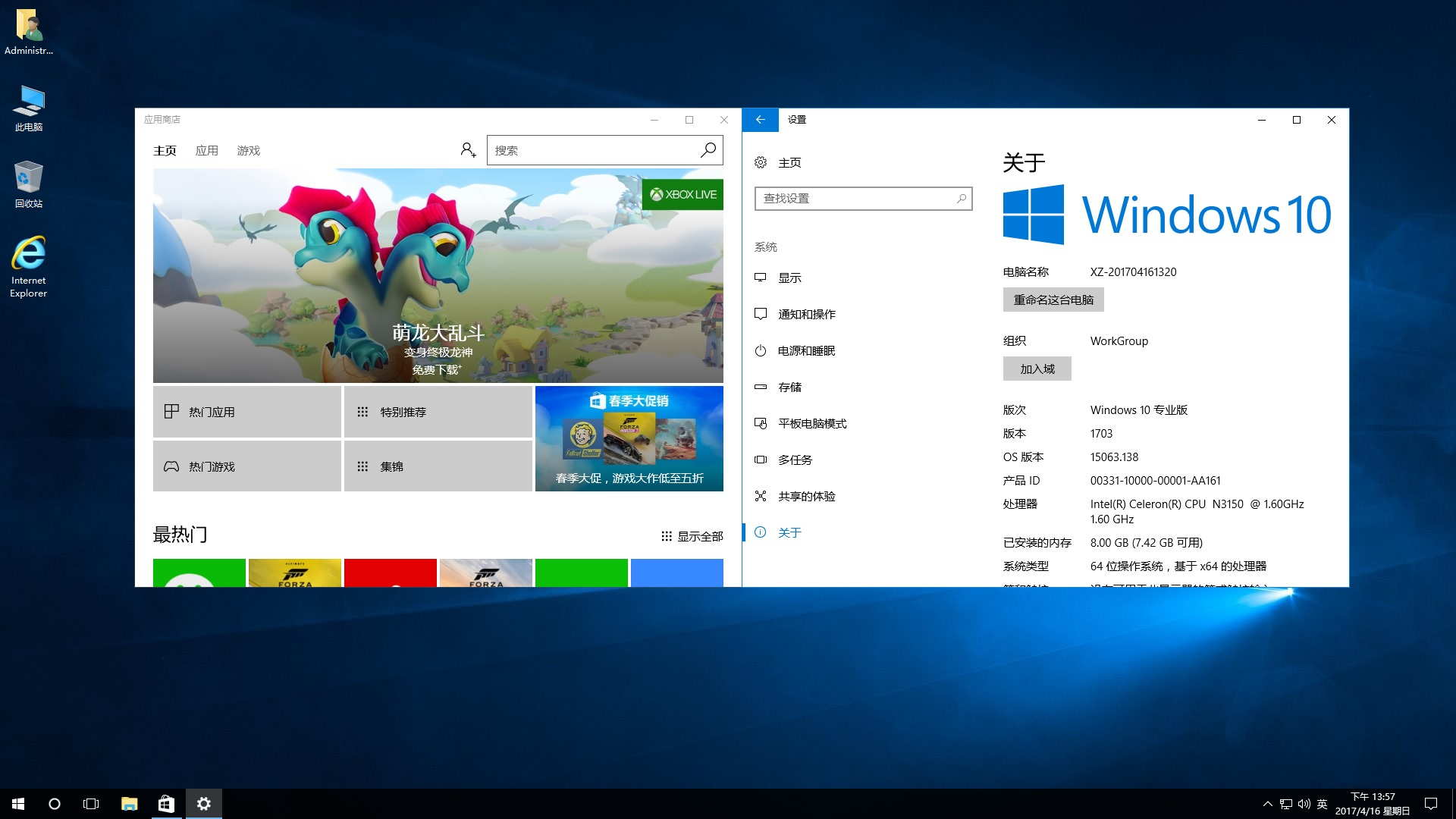Open the Top Apps tile

click(x=247, y=412)
